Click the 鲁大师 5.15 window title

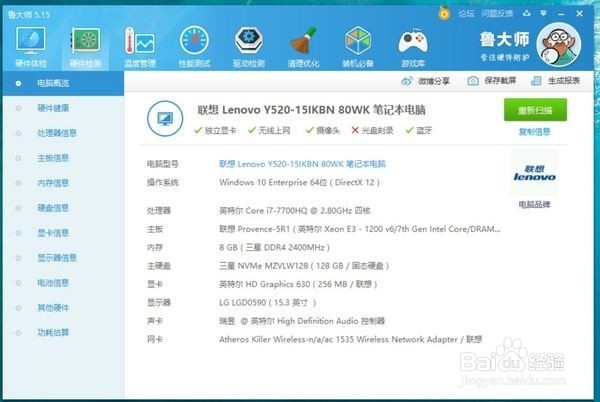[29, 15]
